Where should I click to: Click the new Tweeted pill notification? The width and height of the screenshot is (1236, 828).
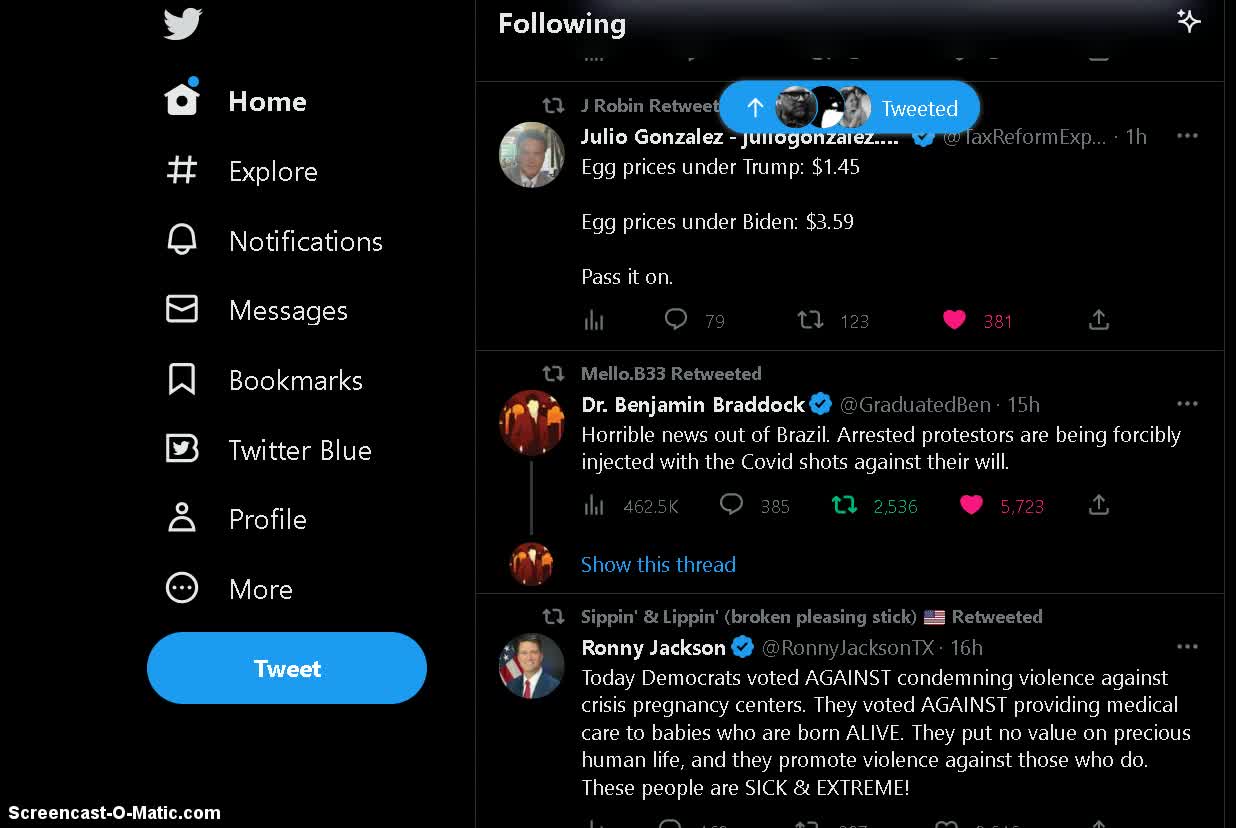[849, 108]
